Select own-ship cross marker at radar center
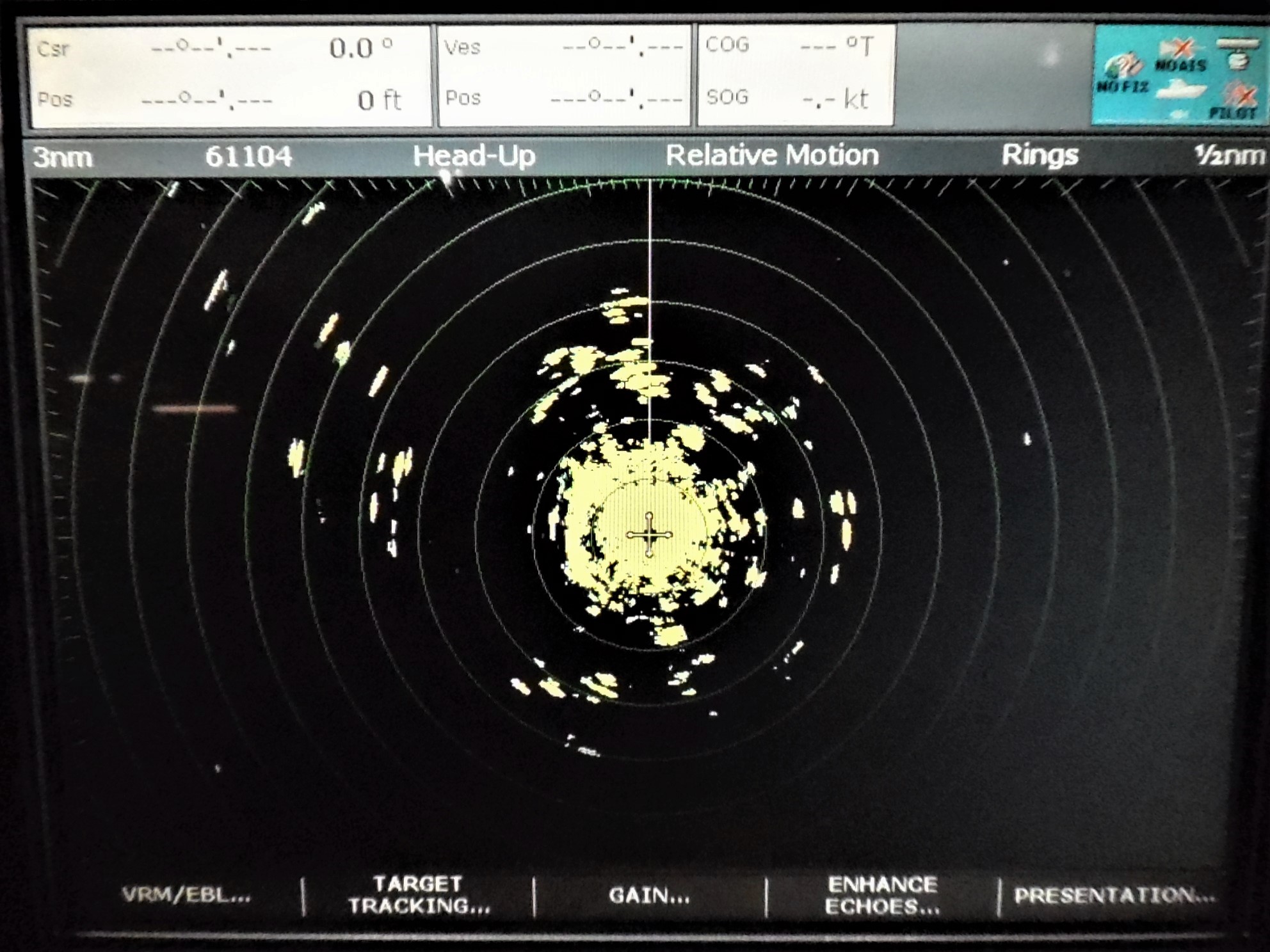1270x952 pixels. pyautogui.click(x=649, y=534)
